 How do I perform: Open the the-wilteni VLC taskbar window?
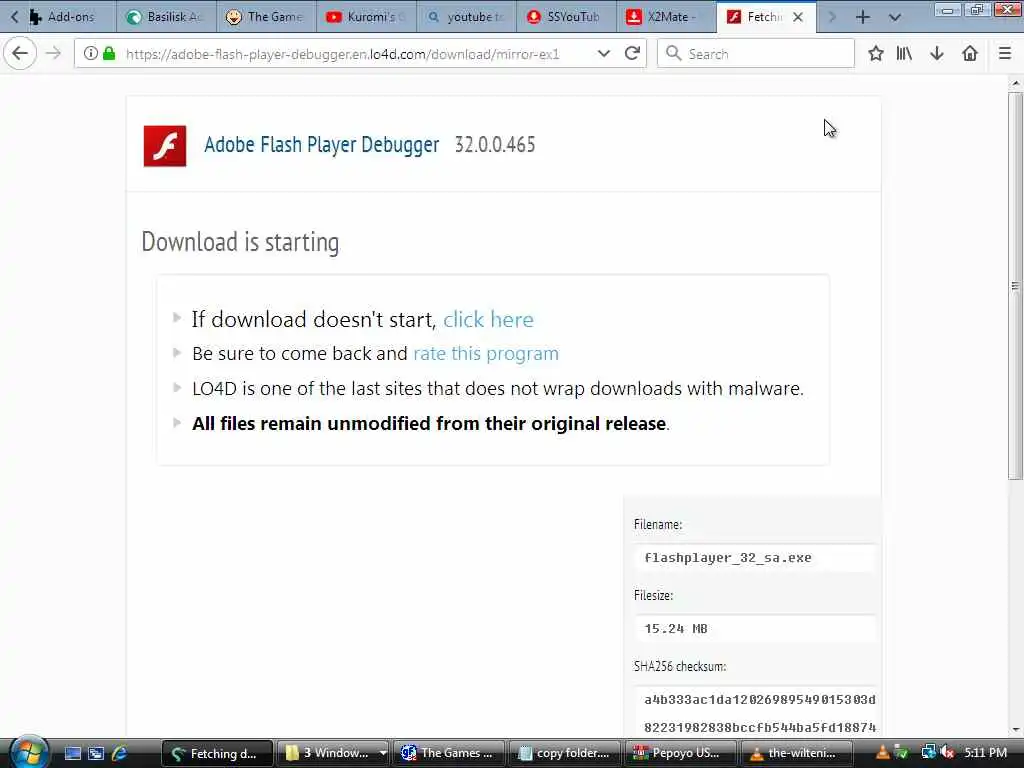(796, 754)
